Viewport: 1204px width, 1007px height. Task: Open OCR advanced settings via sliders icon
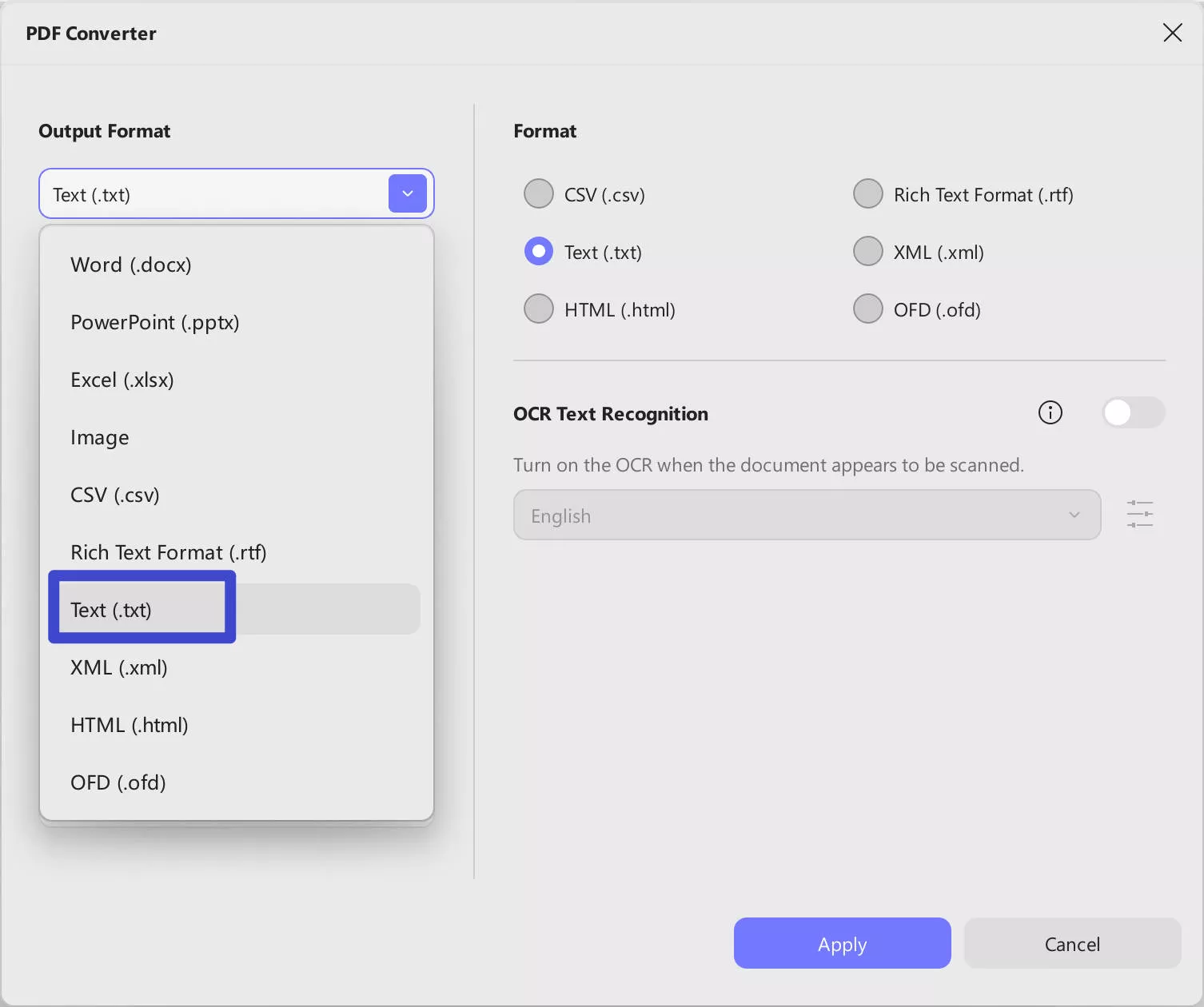tap(1140, 515)
